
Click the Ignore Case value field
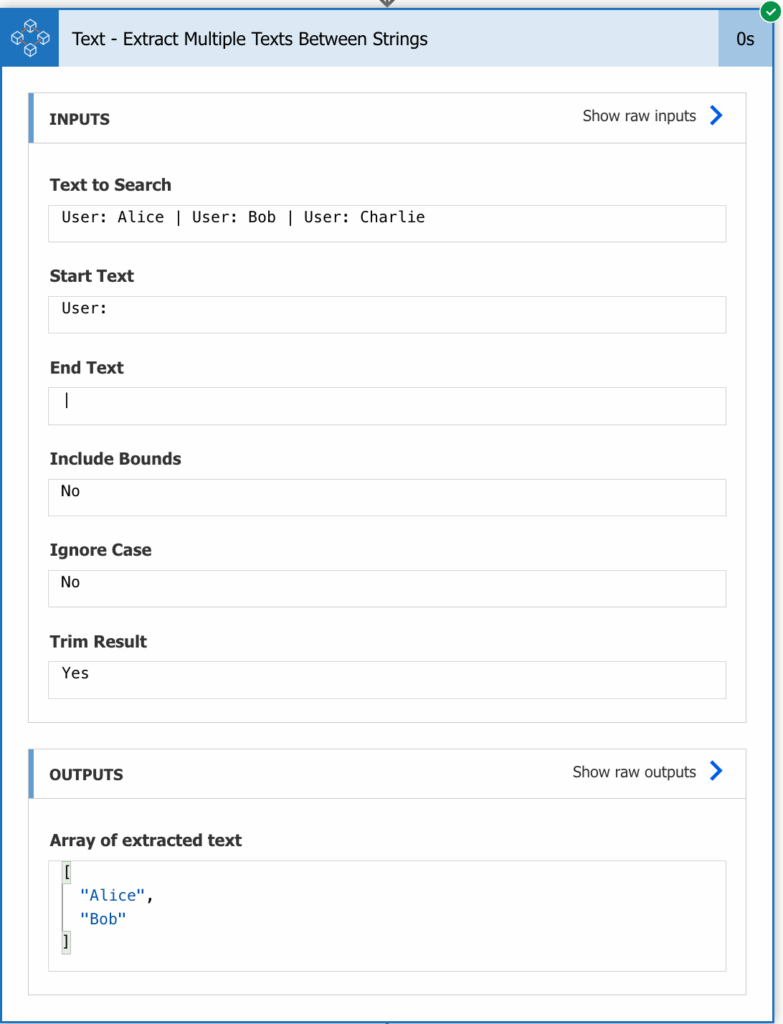pos(387,588)
